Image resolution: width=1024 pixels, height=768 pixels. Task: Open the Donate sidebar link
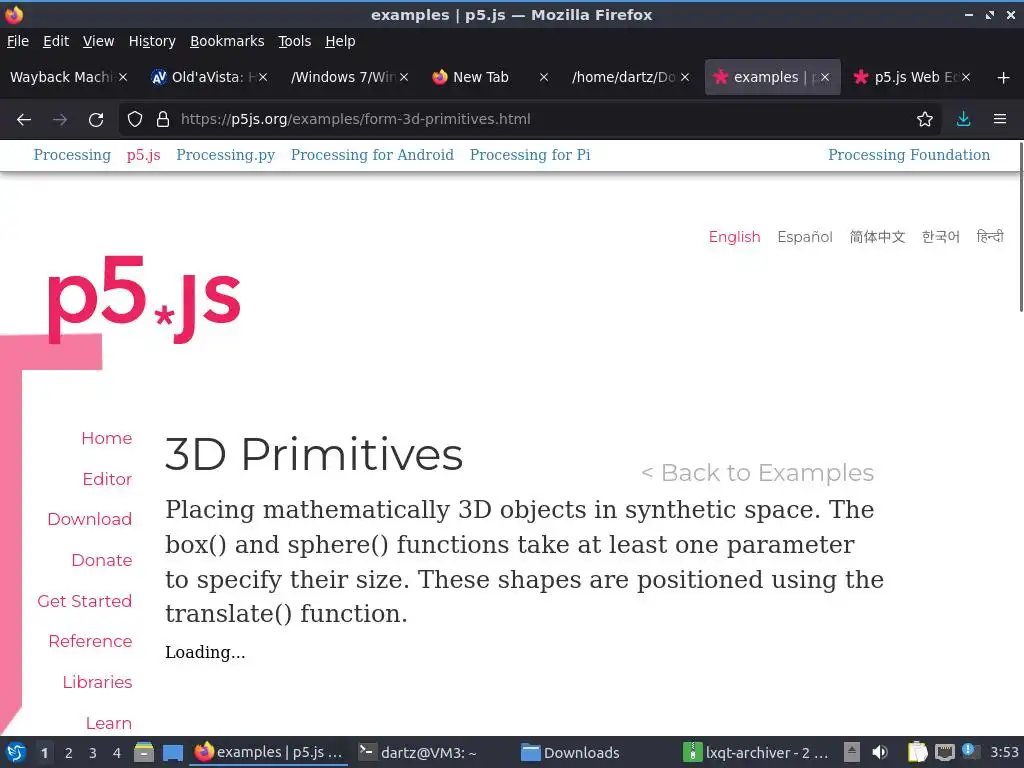pyautogui.click(x=102, y=560)
